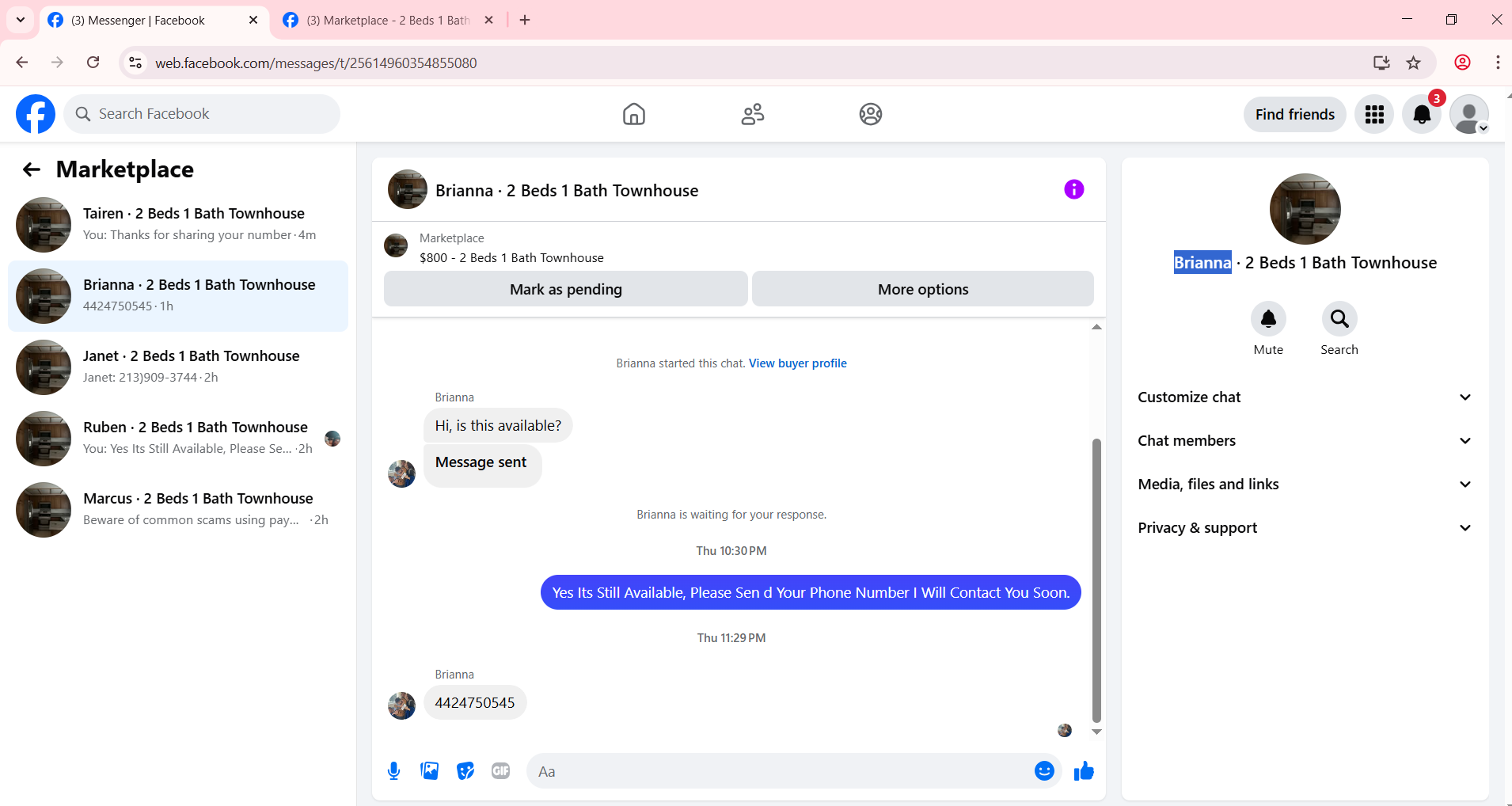Search within the Brianna conversation
1512x806 pixels.
tap(1339, 319)
